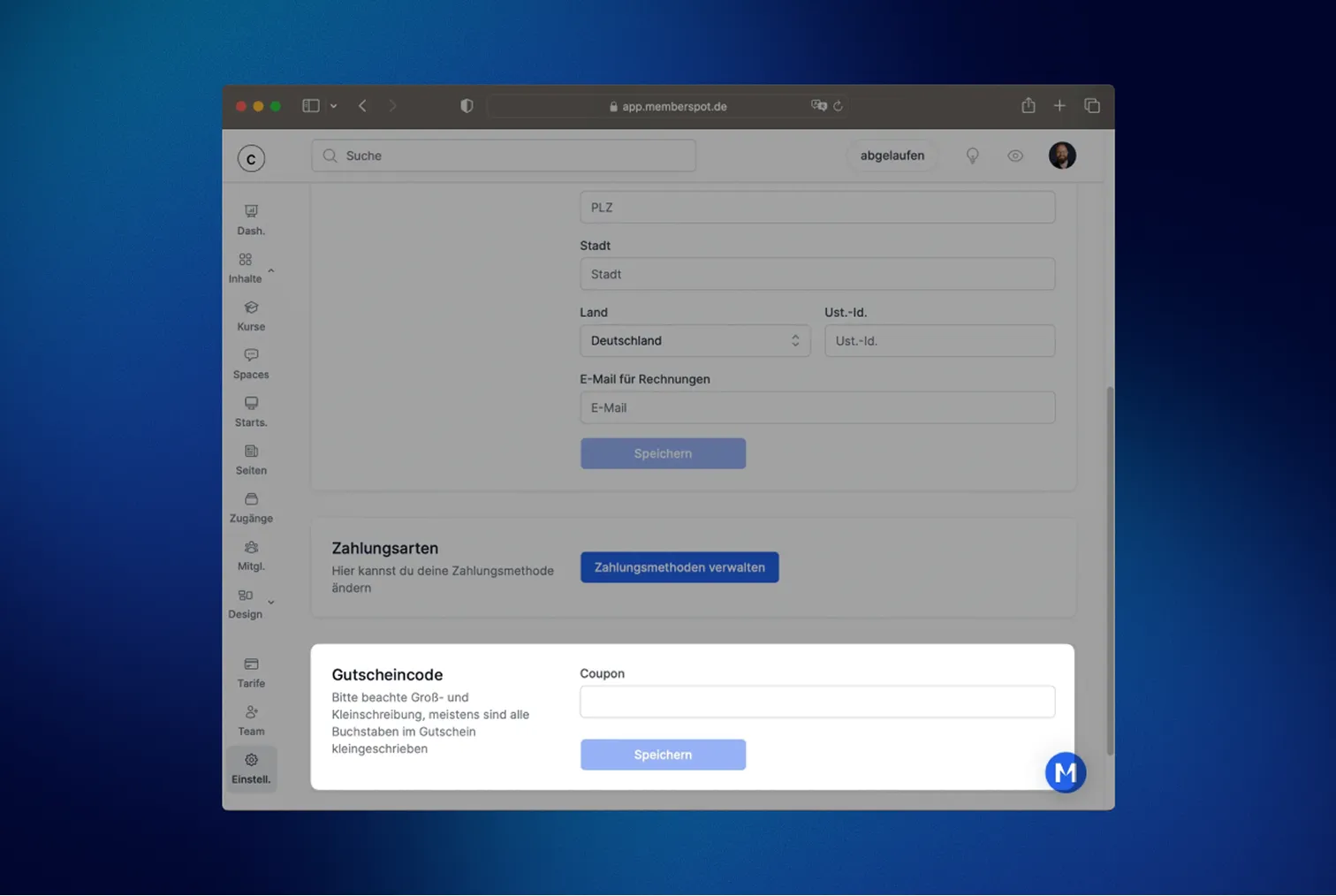Click the abgelaufen status badge

click(x=892, y=156)
